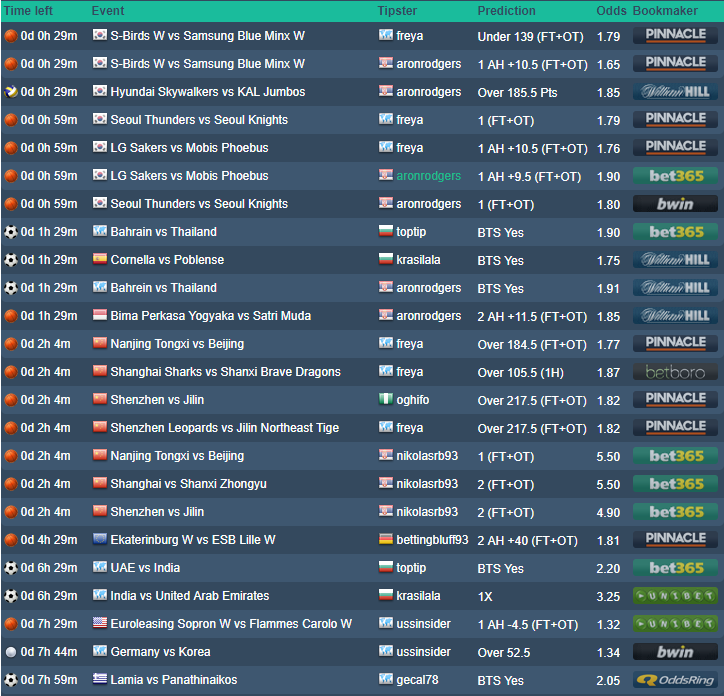Image resolution: width=724 pixels, height=696 pixels.
Task: Click Indonesia flag beside Bima Perkasa Yogyaka
Action: [100, 315]
